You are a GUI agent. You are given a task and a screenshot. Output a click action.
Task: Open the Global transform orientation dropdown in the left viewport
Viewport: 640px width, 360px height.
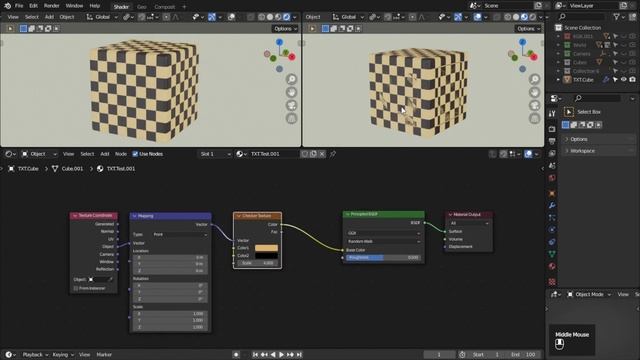[x=102, y=17]
